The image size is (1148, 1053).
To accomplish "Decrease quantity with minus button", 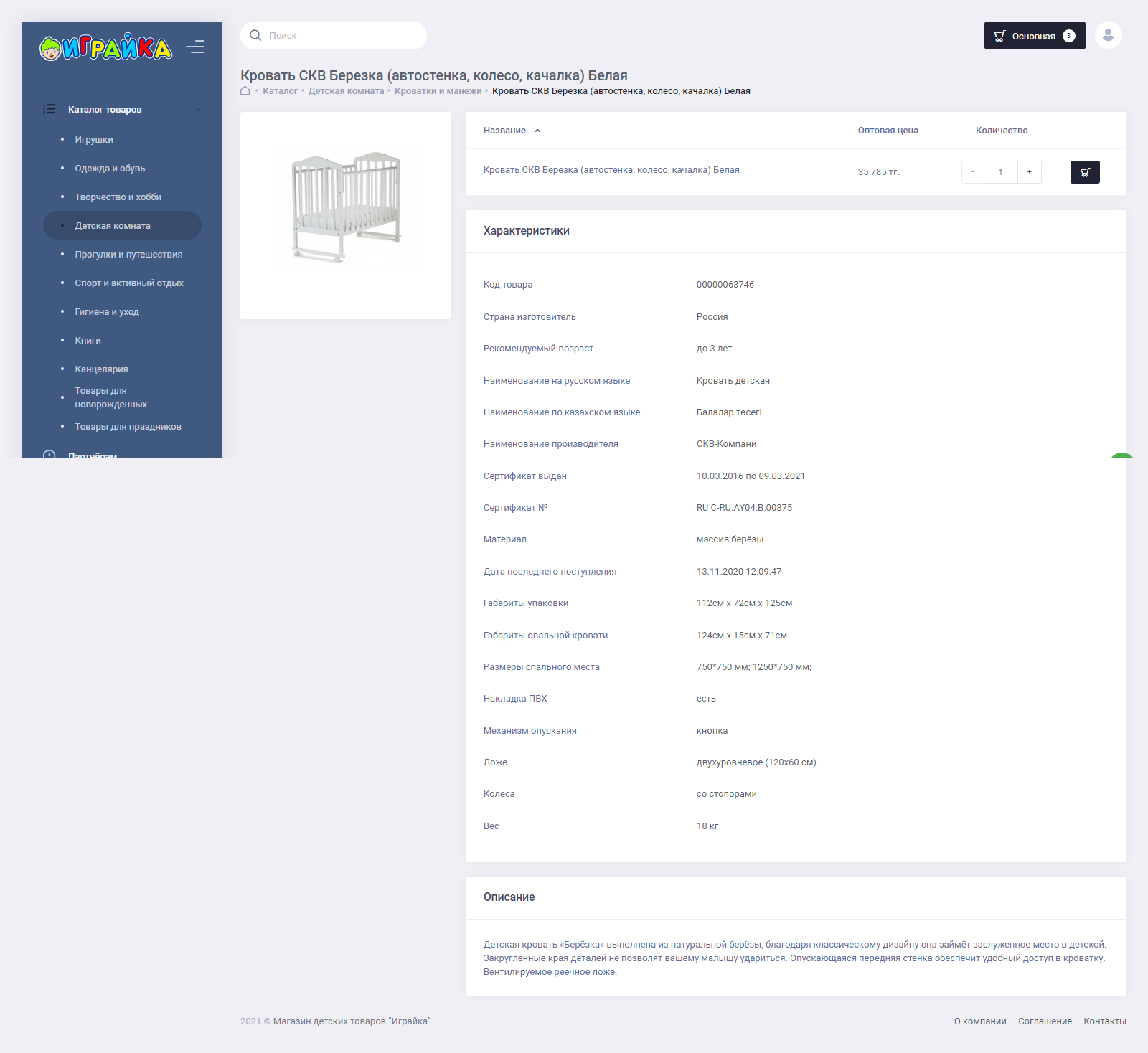I will pyautogui.click(x=973, y=172).
